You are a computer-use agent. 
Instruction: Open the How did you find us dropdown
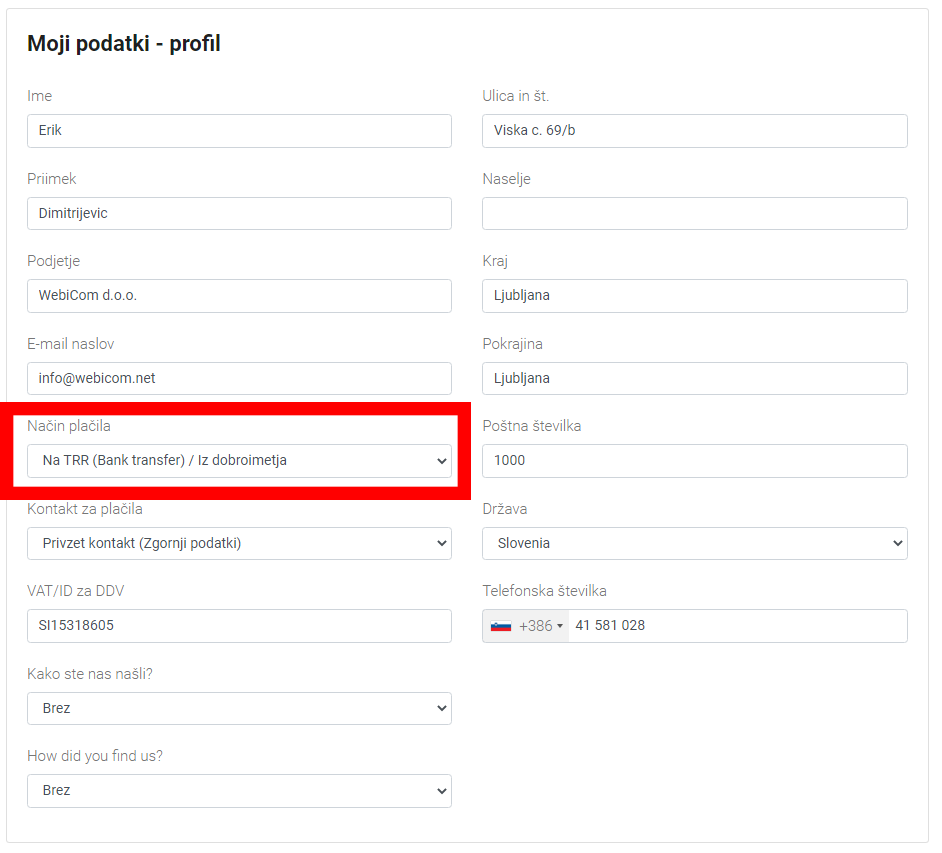239,790
